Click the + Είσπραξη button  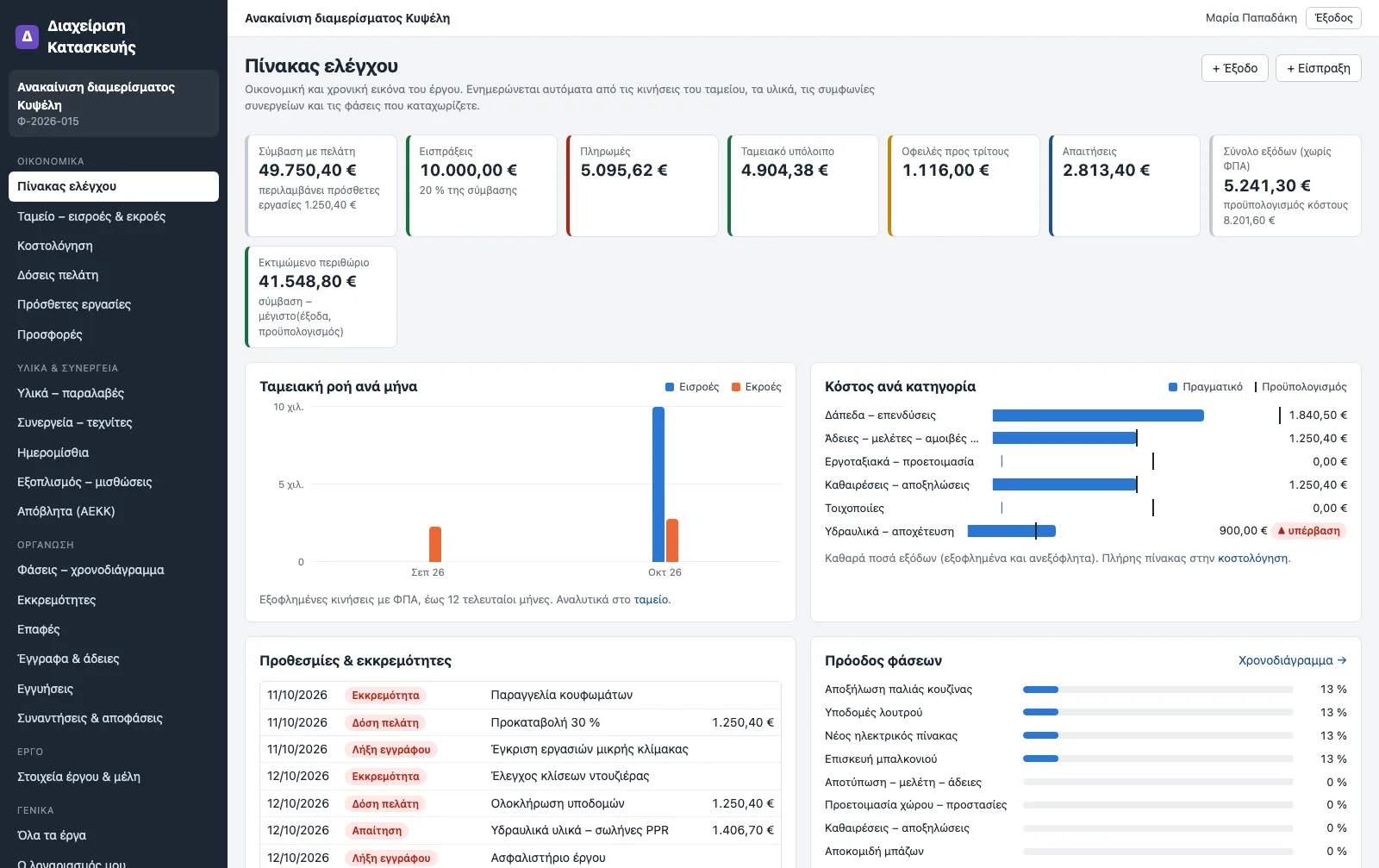pos(1318,68)
